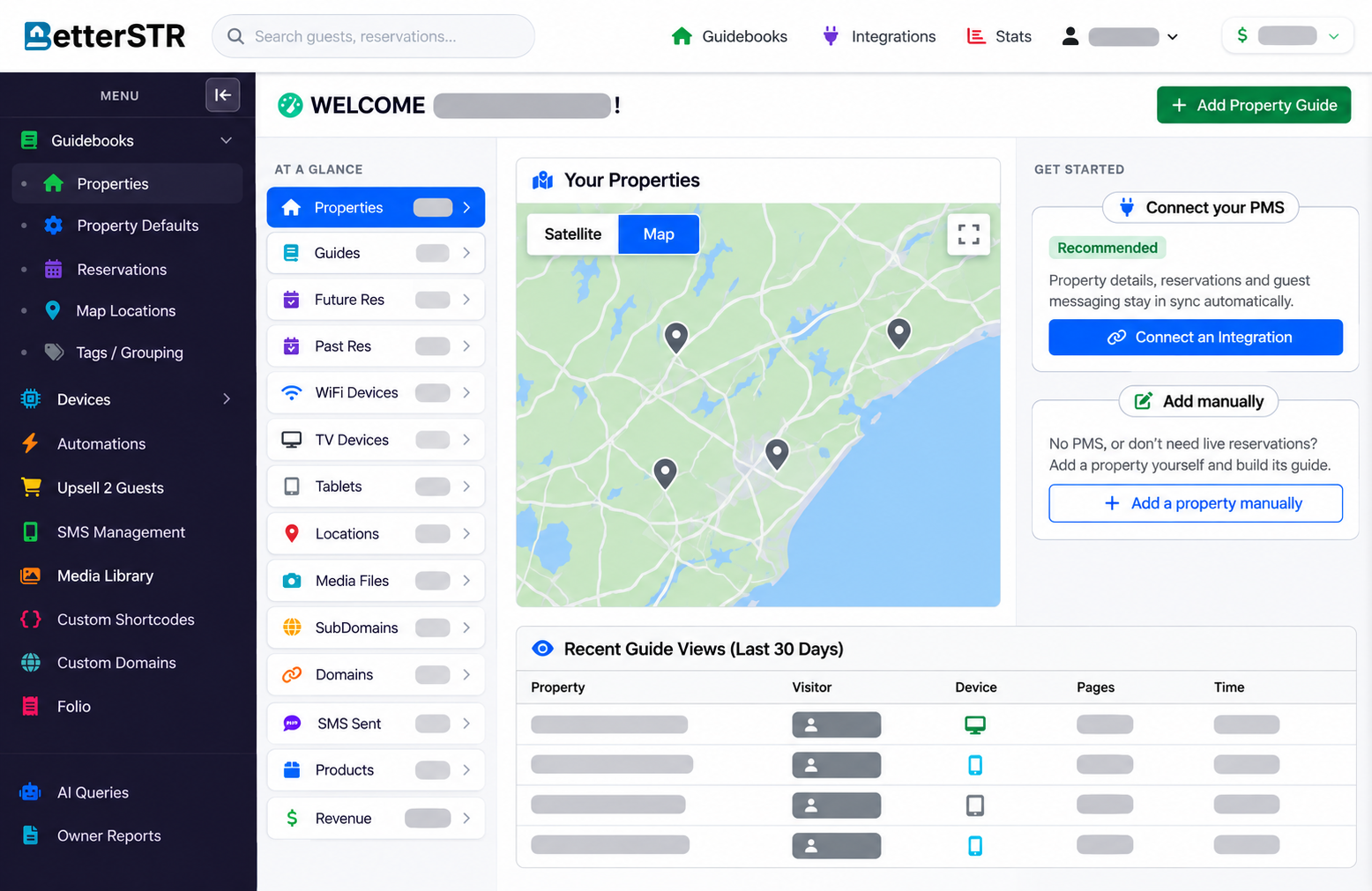This screenshot has height=891, width=1372.
Task: Open the user account dropdown
Action: point(1120,36)
